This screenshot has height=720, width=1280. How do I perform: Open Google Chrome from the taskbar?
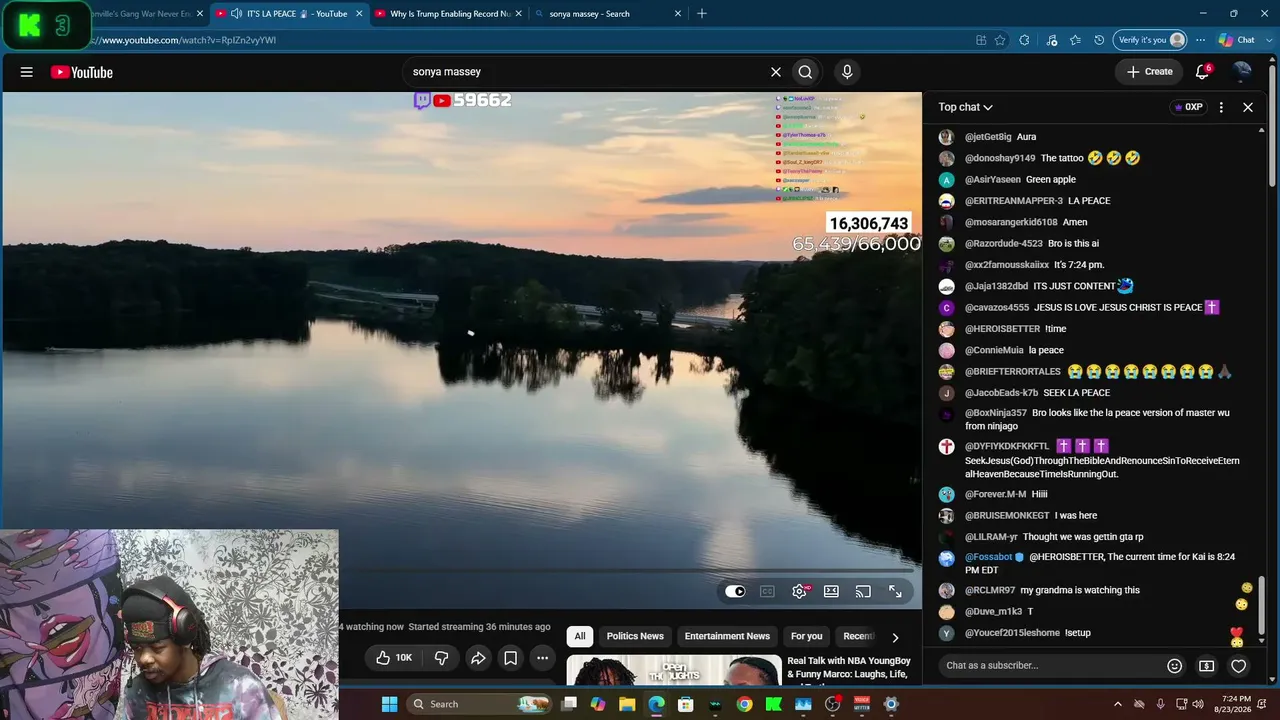click(744, 704)
